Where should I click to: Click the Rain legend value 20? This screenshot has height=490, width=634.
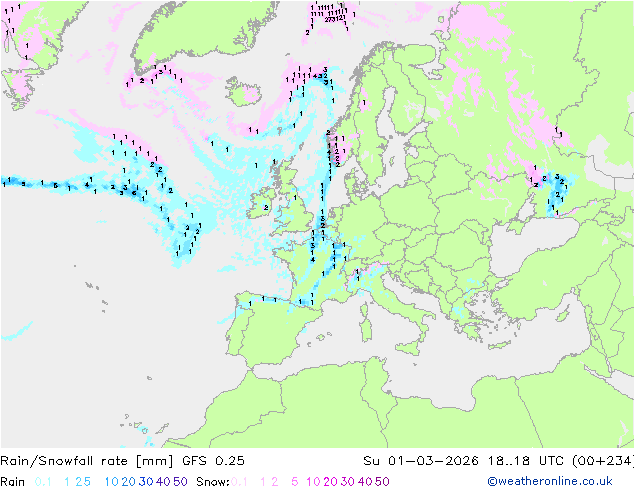pyautogui.click(x=128, y=482)
